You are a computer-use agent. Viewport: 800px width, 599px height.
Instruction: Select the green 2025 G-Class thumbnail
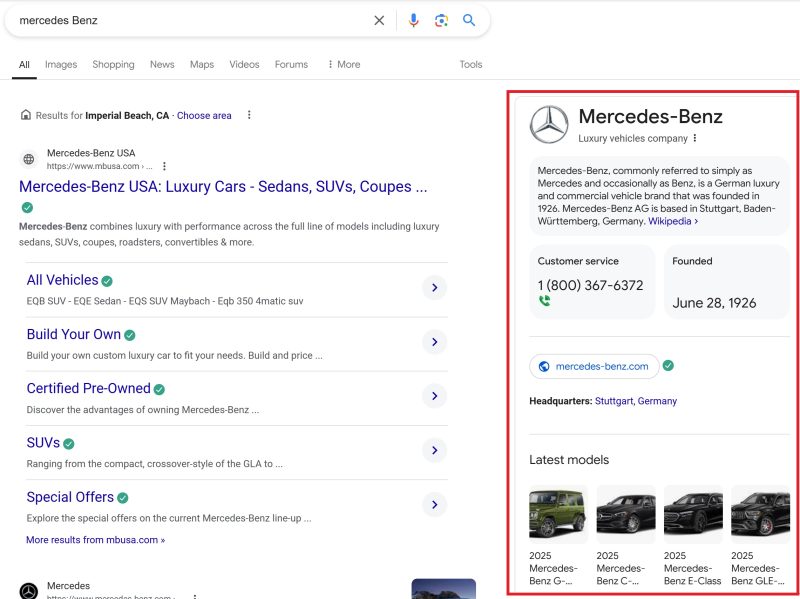pyautogui.click(x=557, y=514)
